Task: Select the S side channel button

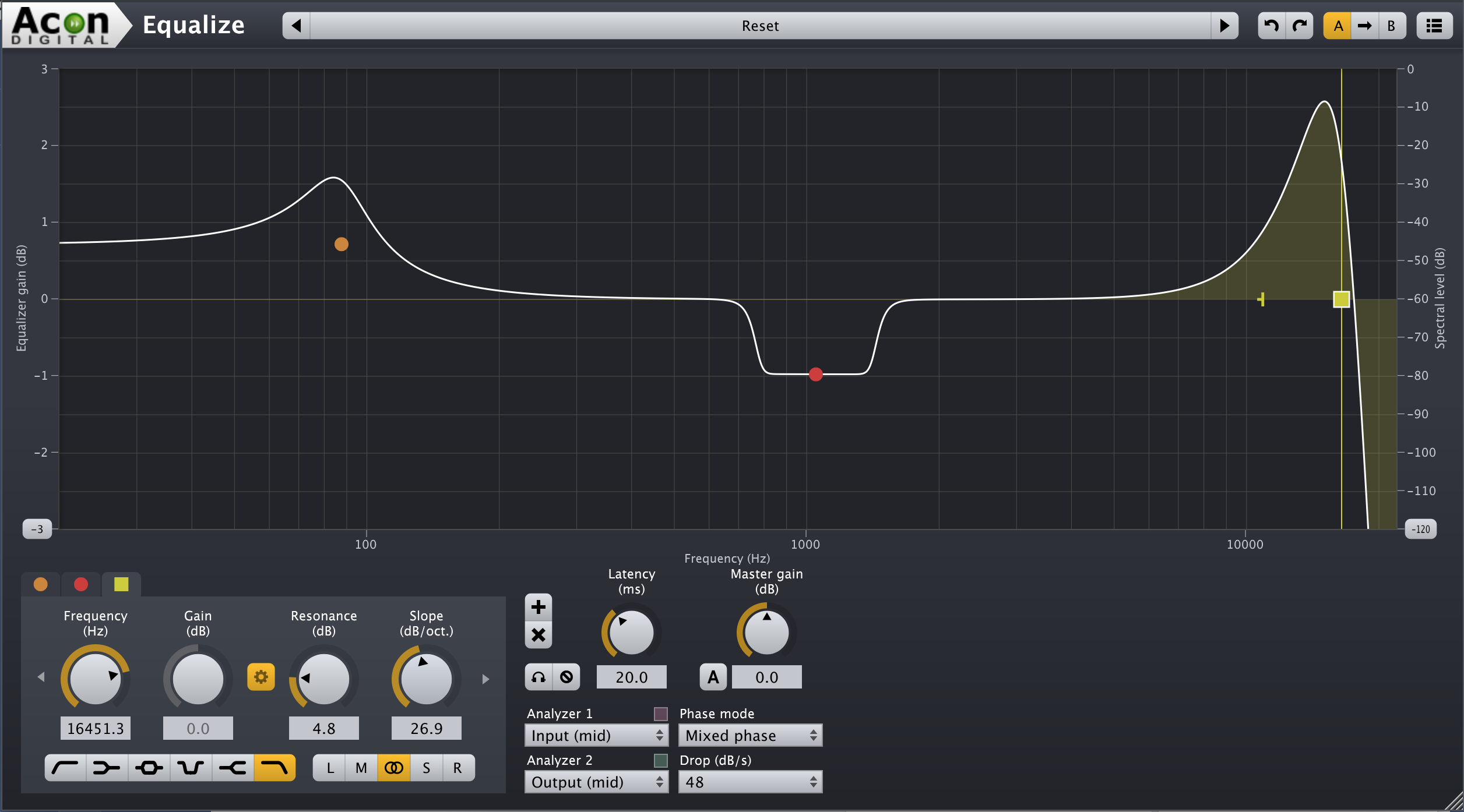Action: [x=426, y=768]
